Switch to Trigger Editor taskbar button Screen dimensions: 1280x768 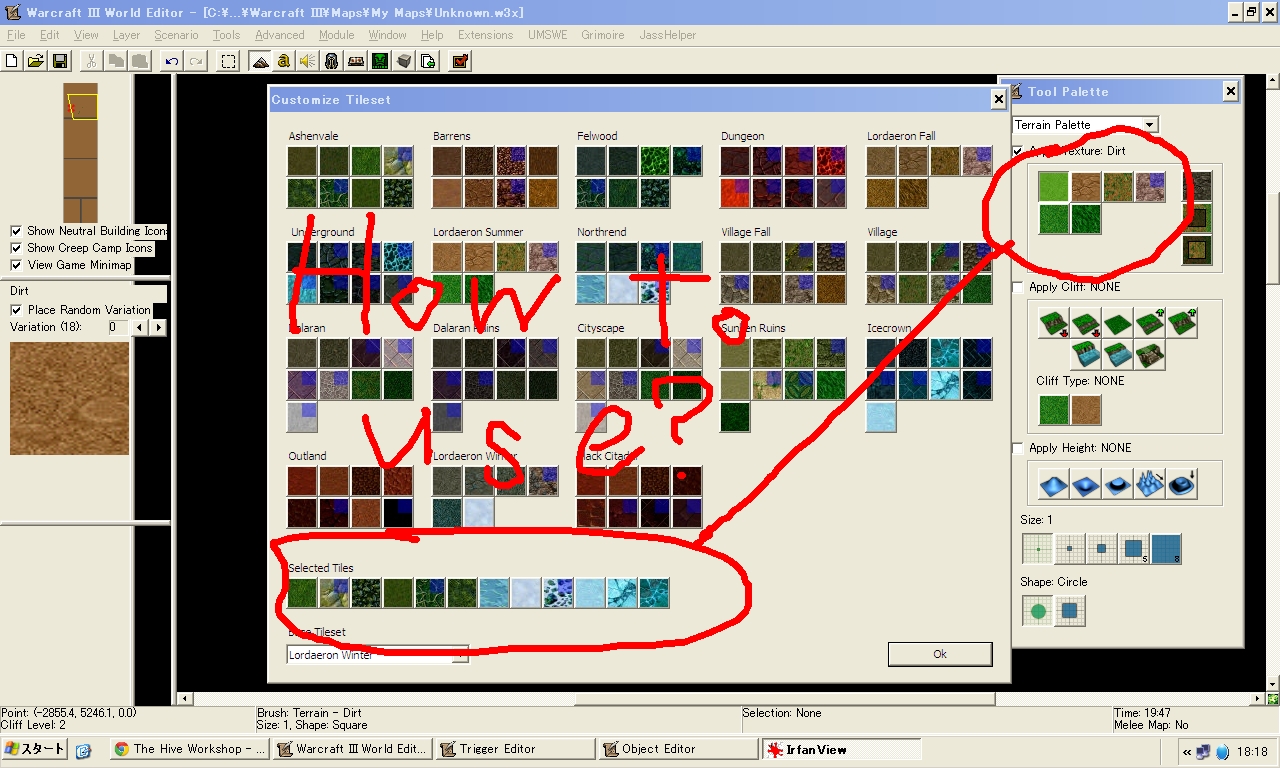[514, 748]
